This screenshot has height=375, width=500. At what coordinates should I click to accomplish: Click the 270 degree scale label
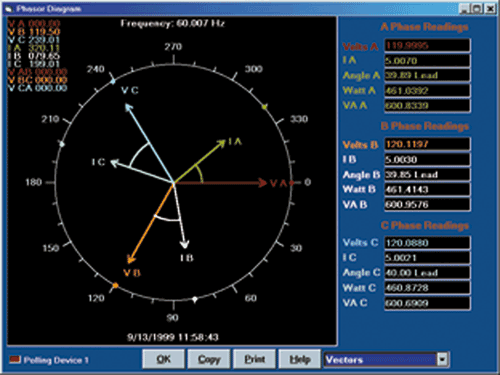pyautogui.click(x=173, y=46)
